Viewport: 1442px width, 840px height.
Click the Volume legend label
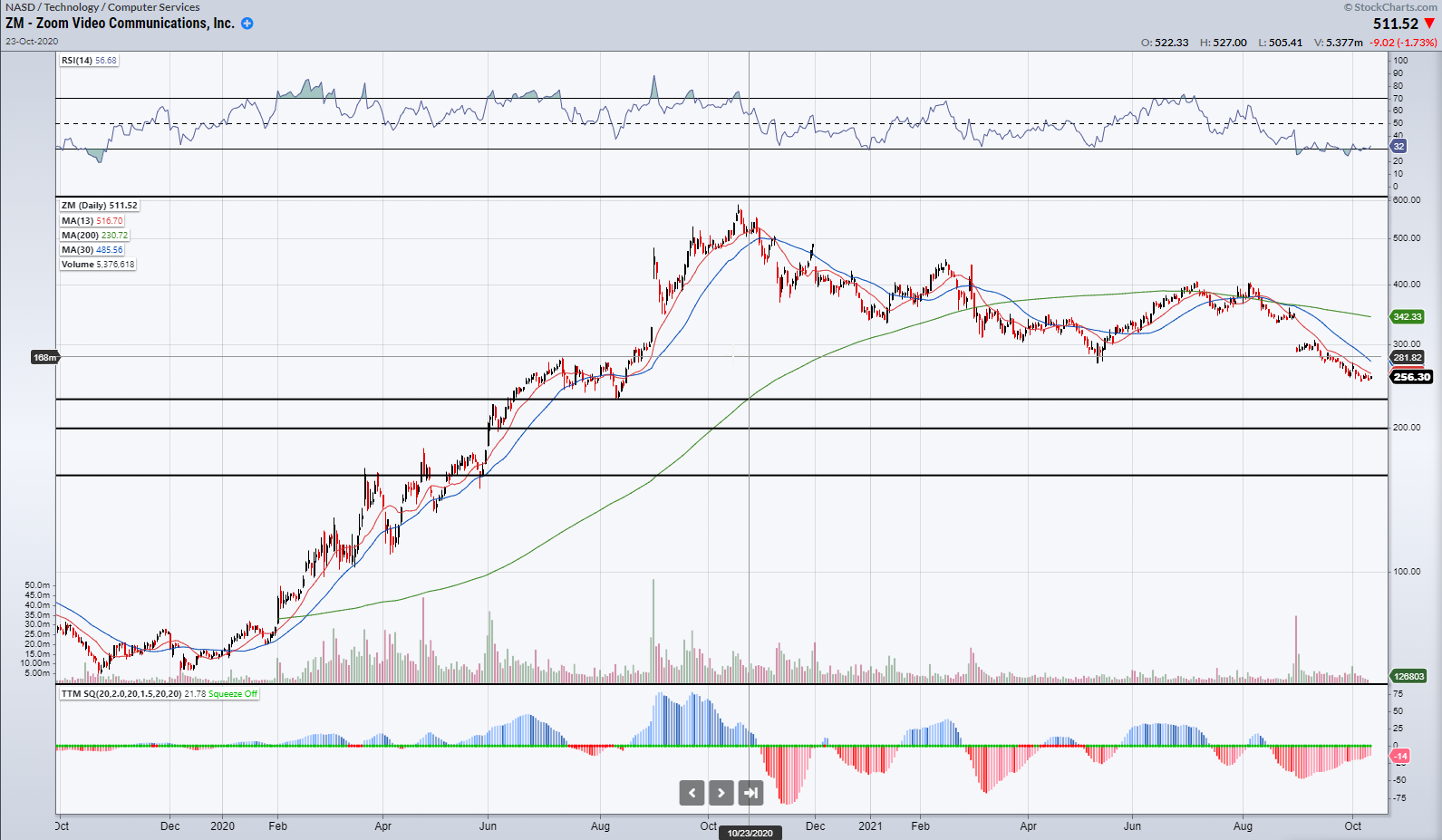(98, 265)
